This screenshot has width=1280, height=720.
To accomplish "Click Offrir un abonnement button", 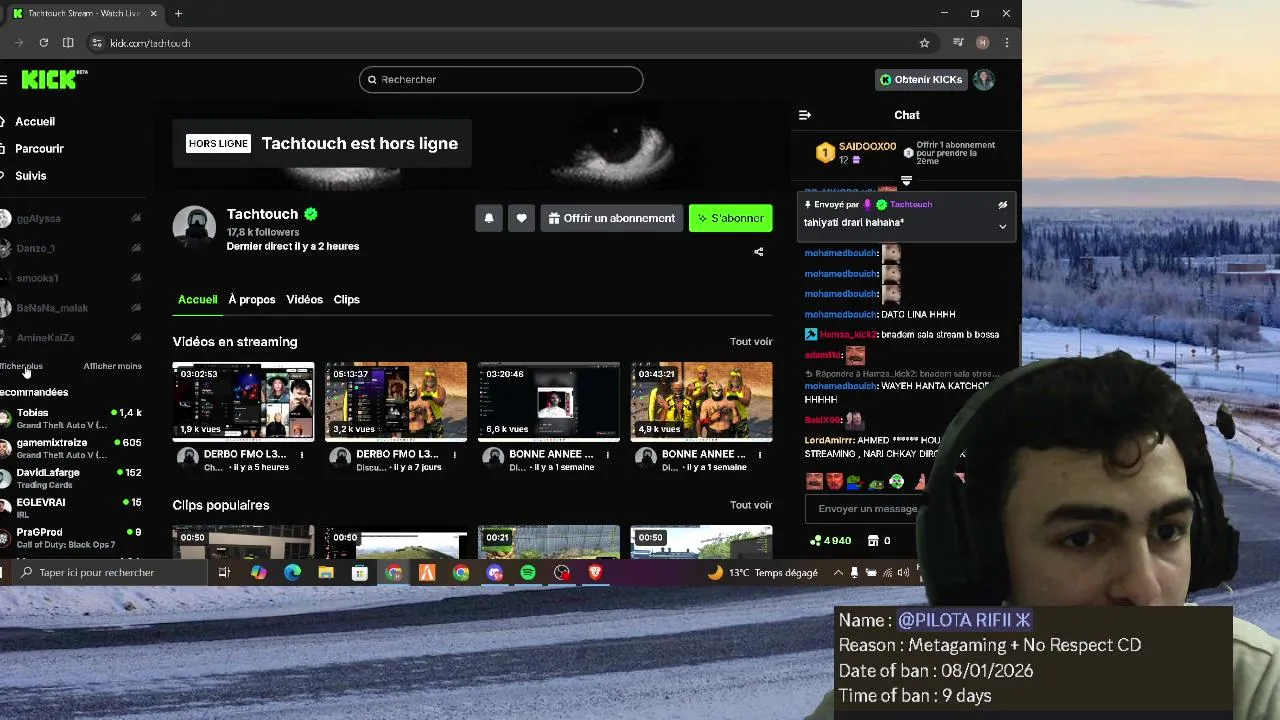I will [611, 218].
